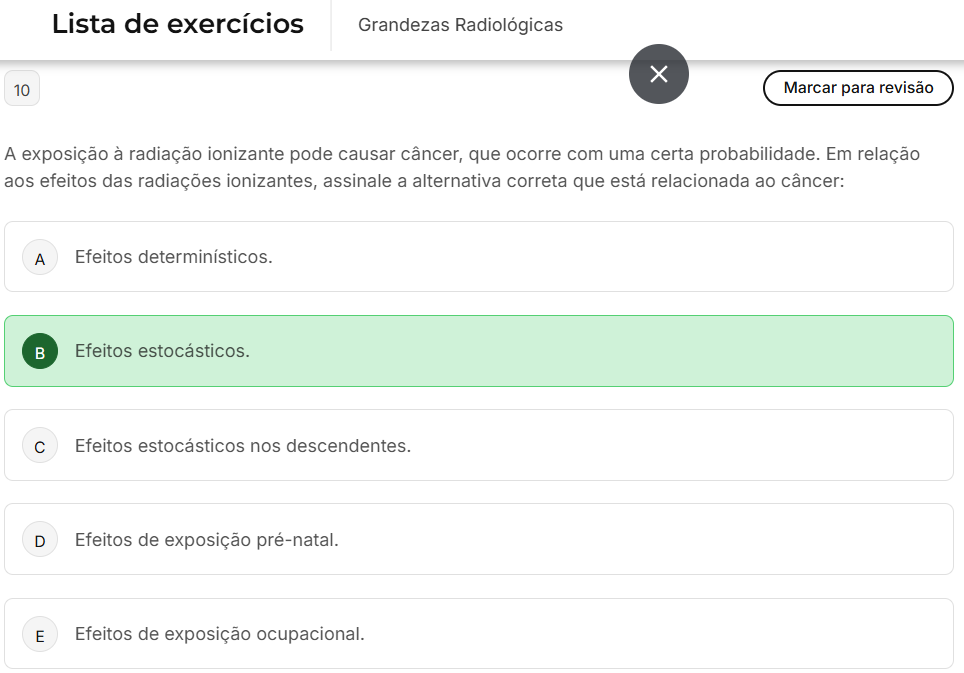Click the question statement's second line
This screenshot has width=964, height=673.
tap(424, 182)
